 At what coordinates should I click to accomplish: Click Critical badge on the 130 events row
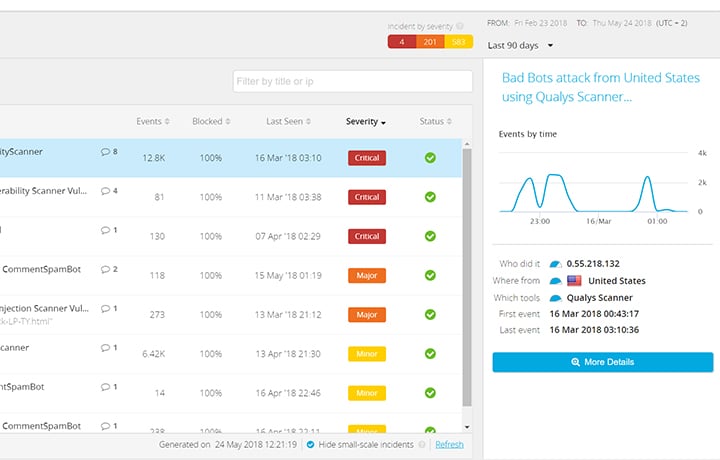pyautogui.click(x=367, y=236)
